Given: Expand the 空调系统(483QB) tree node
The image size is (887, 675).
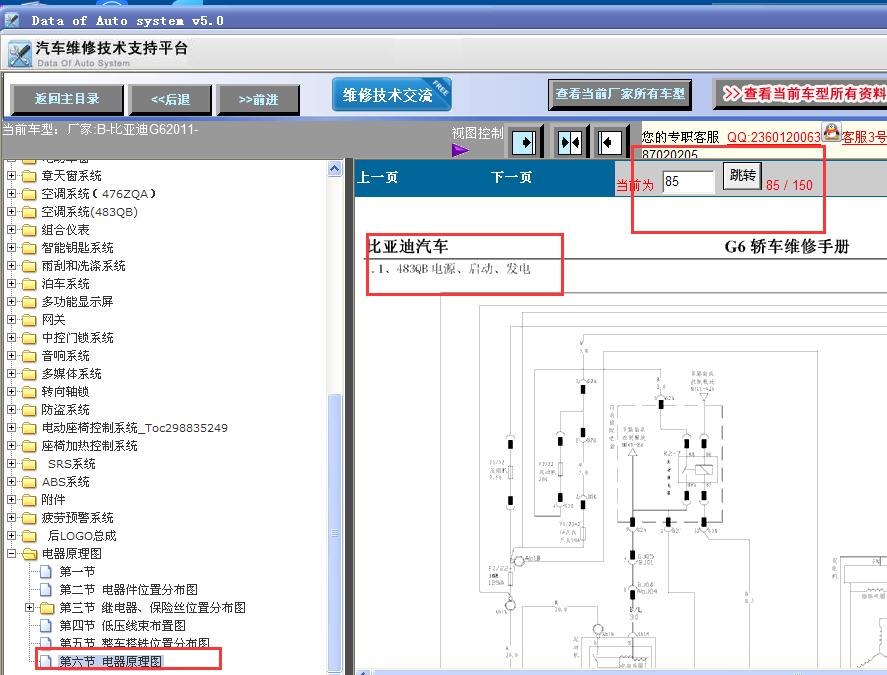Looking at the screenshot, I should (x=11, y=212).
